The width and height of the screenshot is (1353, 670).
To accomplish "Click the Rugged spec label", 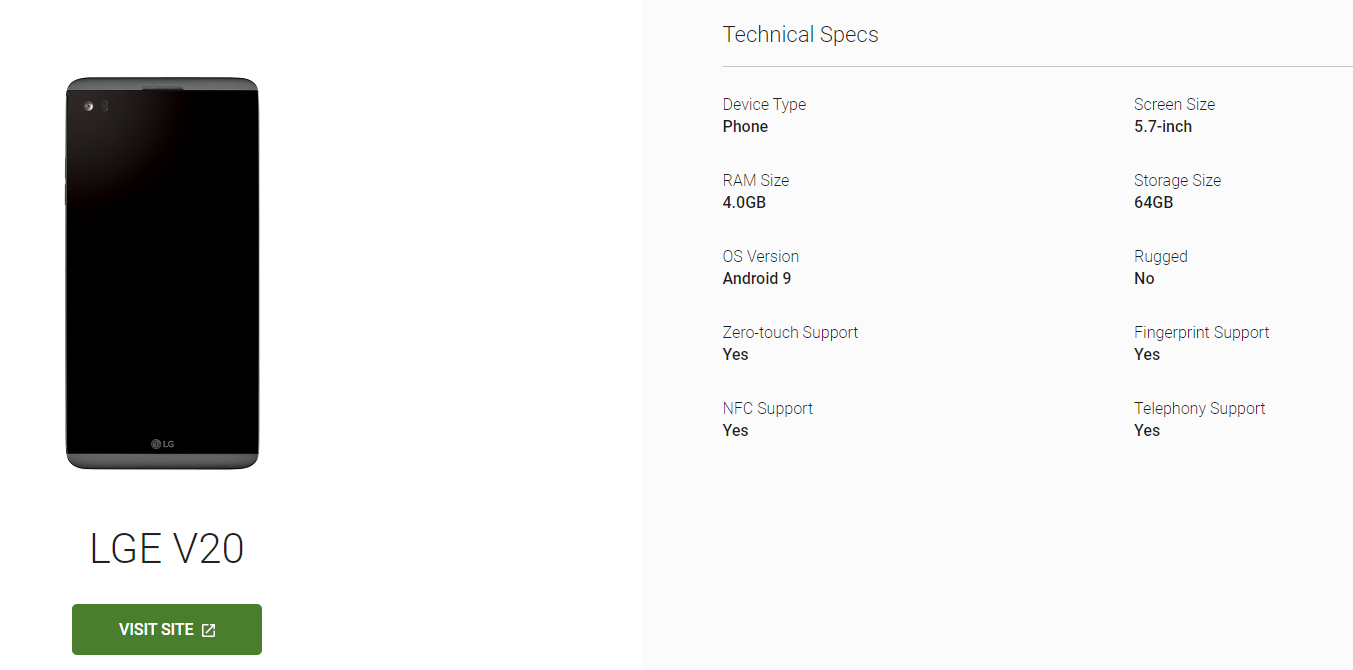I will pyautogui.click(x=1160, y=256).
